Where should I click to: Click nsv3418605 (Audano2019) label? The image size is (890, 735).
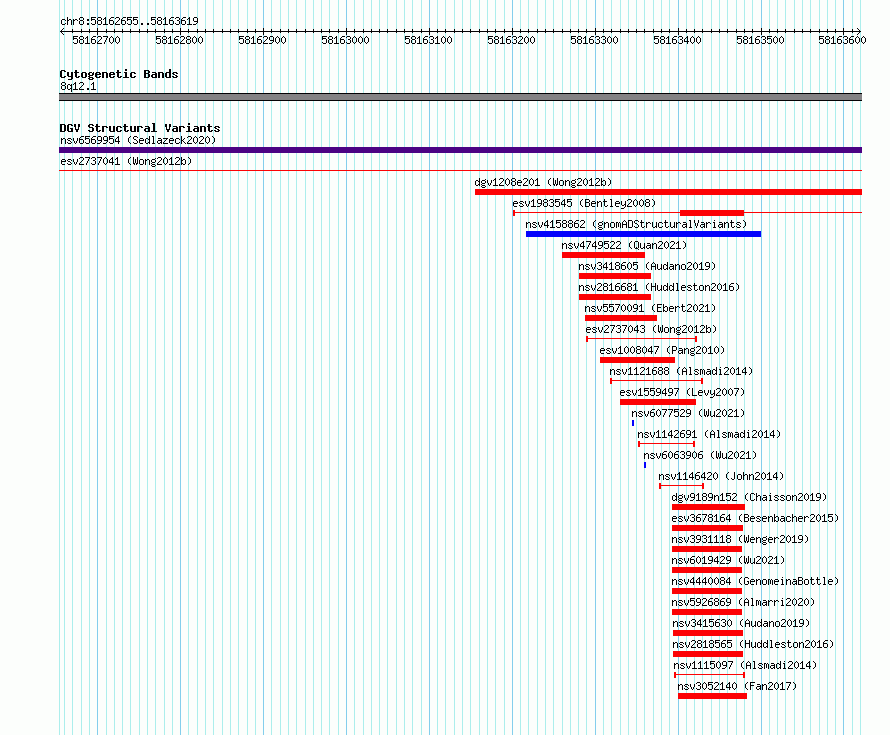pos(647,266)
